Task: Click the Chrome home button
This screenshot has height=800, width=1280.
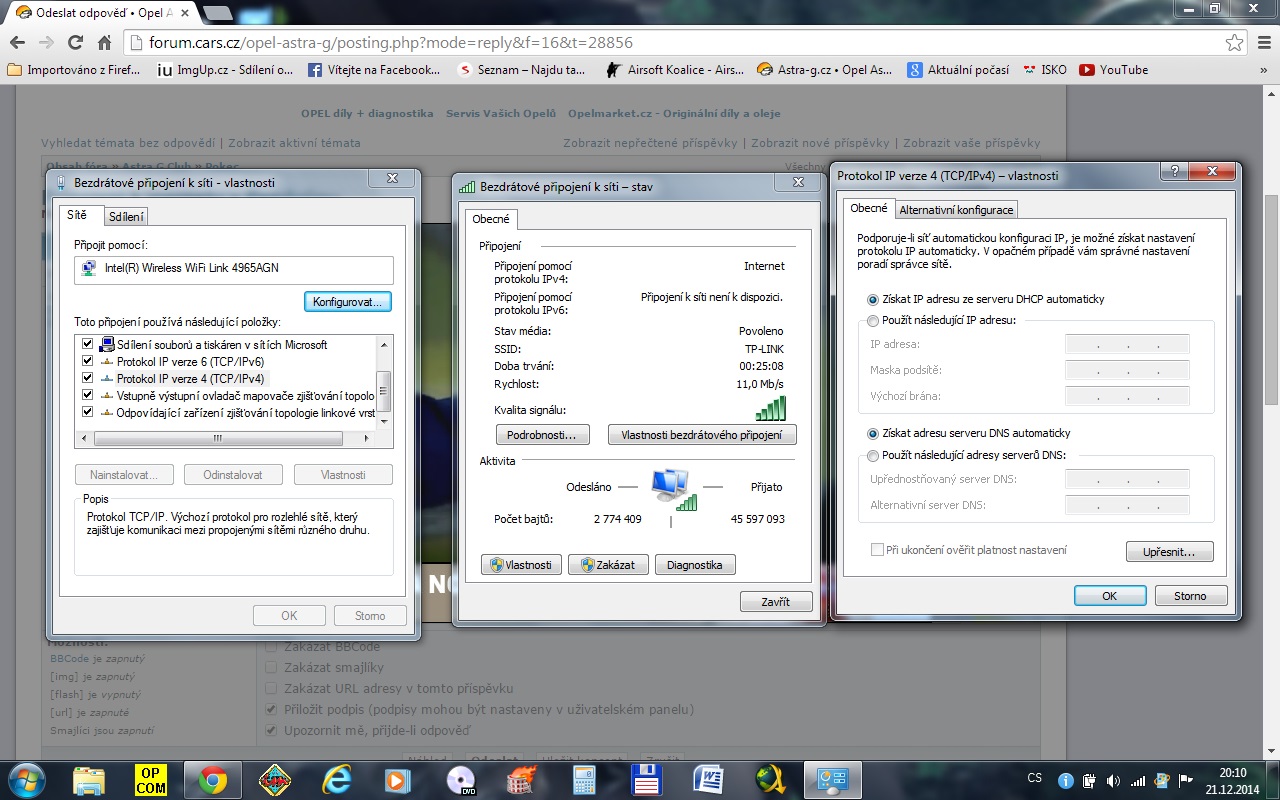Action: tap(104, 43)
